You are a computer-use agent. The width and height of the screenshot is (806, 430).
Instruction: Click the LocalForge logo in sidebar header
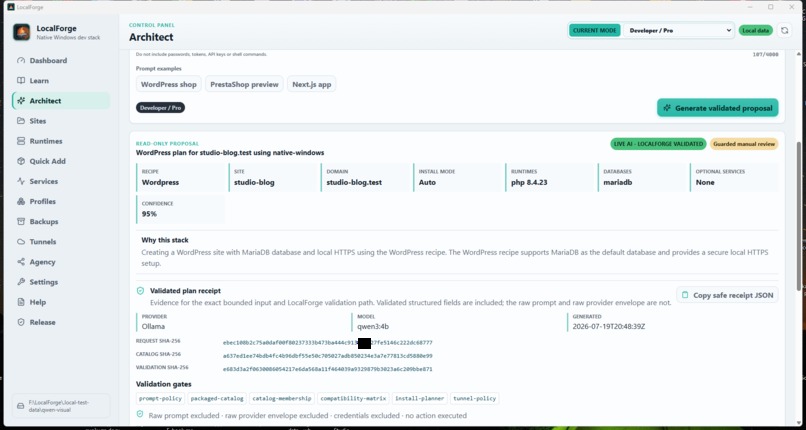[22, 32]
